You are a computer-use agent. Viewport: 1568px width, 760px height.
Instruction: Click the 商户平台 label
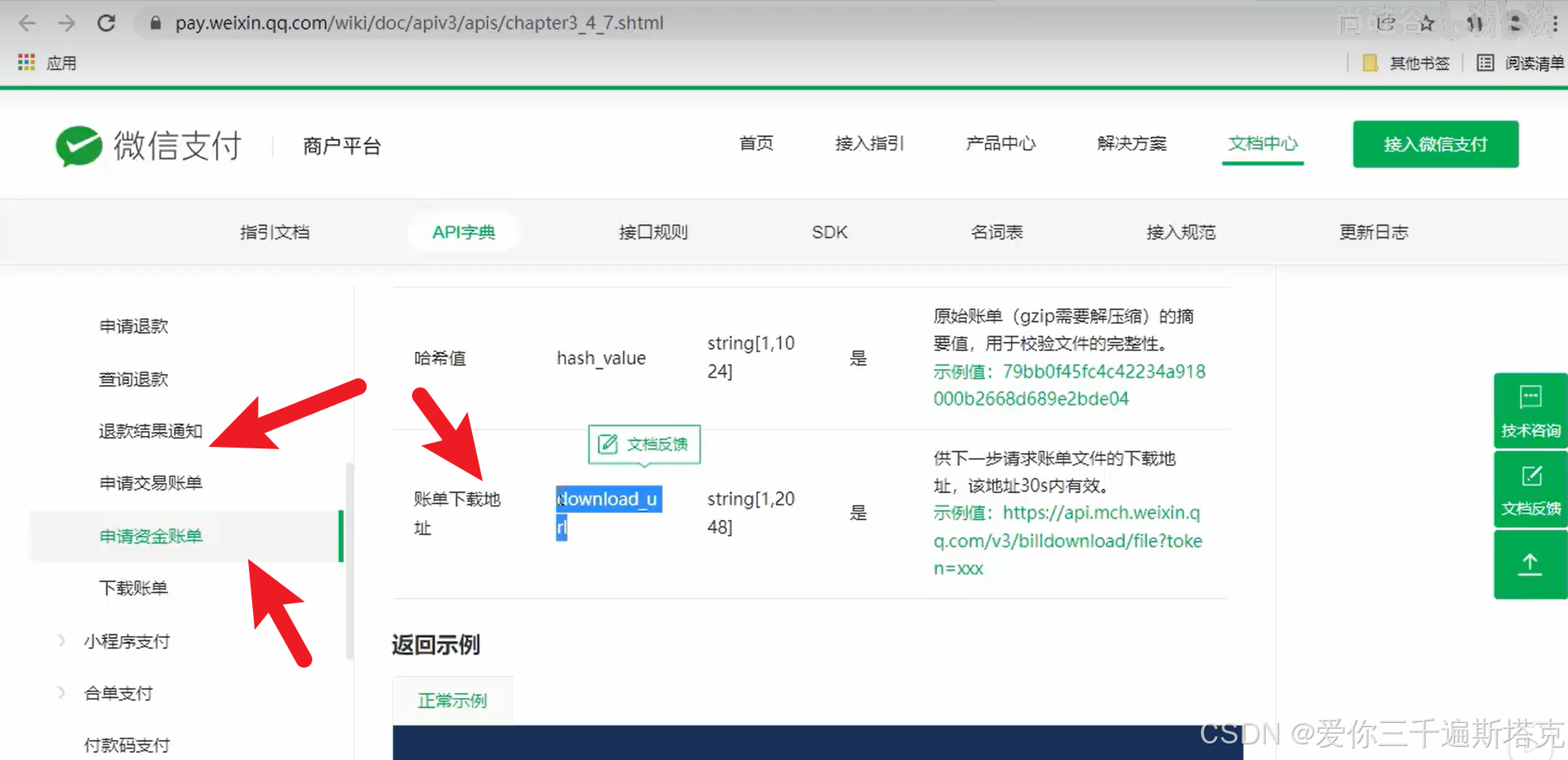[x=342, y=146]
